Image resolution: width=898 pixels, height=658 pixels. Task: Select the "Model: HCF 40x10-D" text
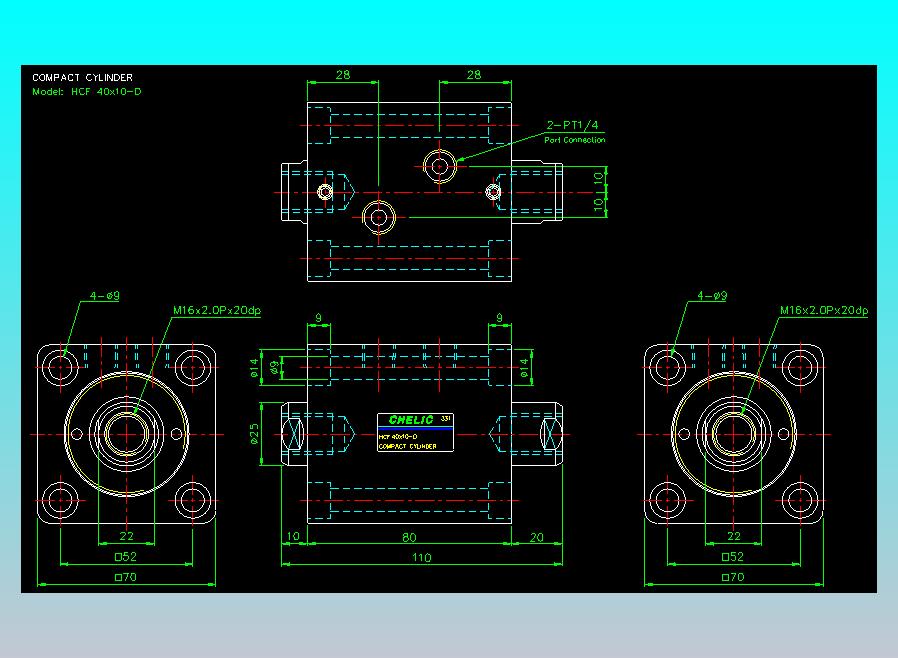(x=86, y=92)
